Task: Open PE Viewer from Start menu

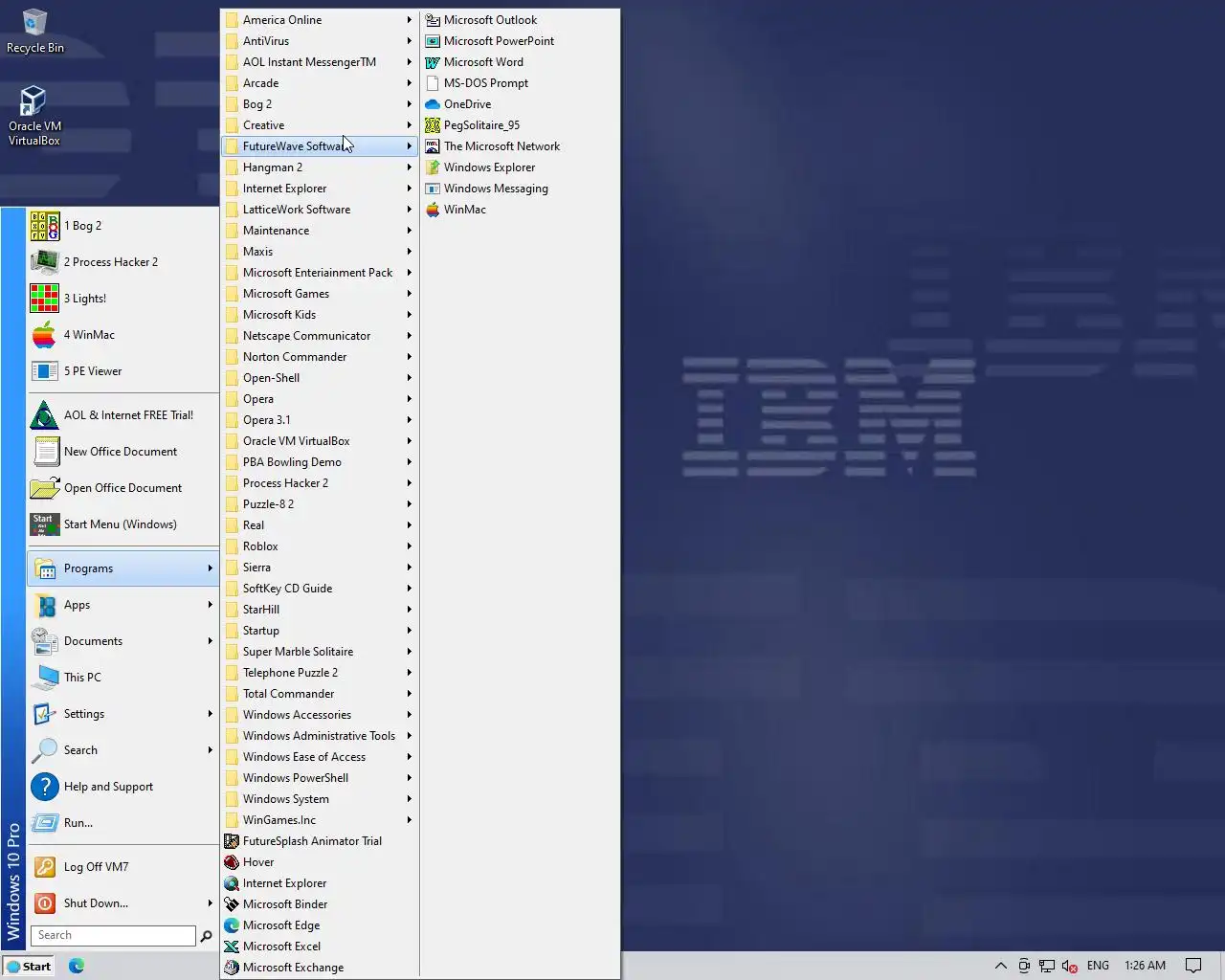Action: [x=123, y=371]
